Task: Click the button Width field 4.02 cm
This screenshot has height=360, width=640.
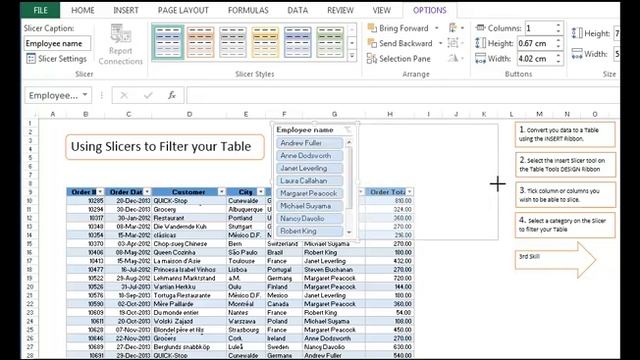Action: pos(535,59)
